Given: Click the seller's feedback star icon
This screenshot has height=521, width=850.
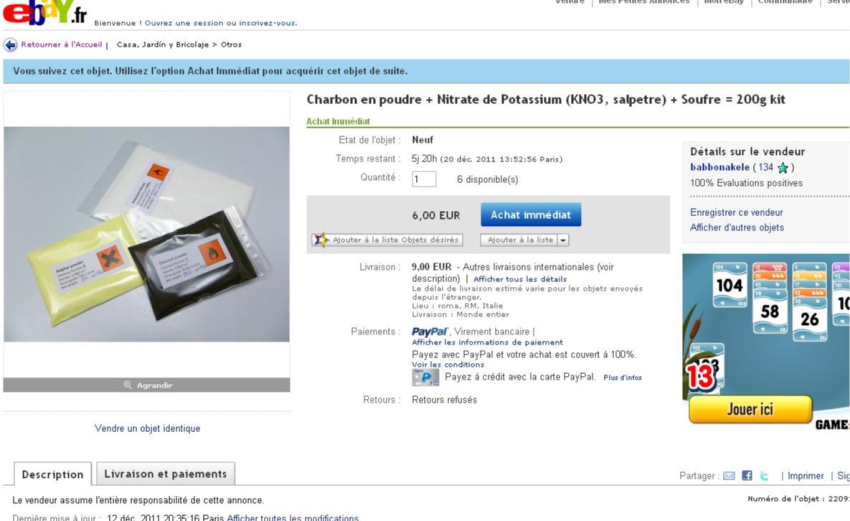Looking at the screenshot, I should point(782,168).
